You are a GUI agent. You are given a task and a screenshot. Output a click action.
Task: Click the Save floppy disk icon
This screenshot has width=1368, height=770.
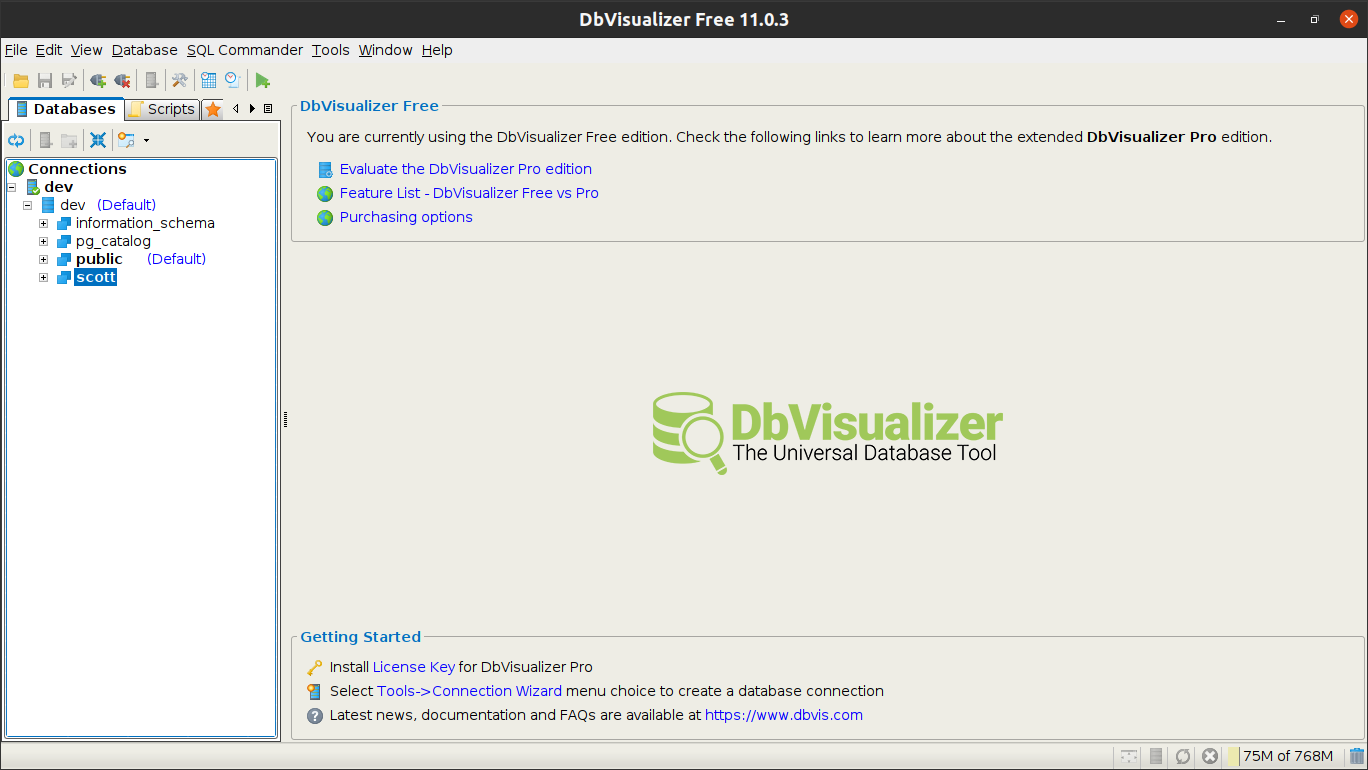(x=45, y=81)
